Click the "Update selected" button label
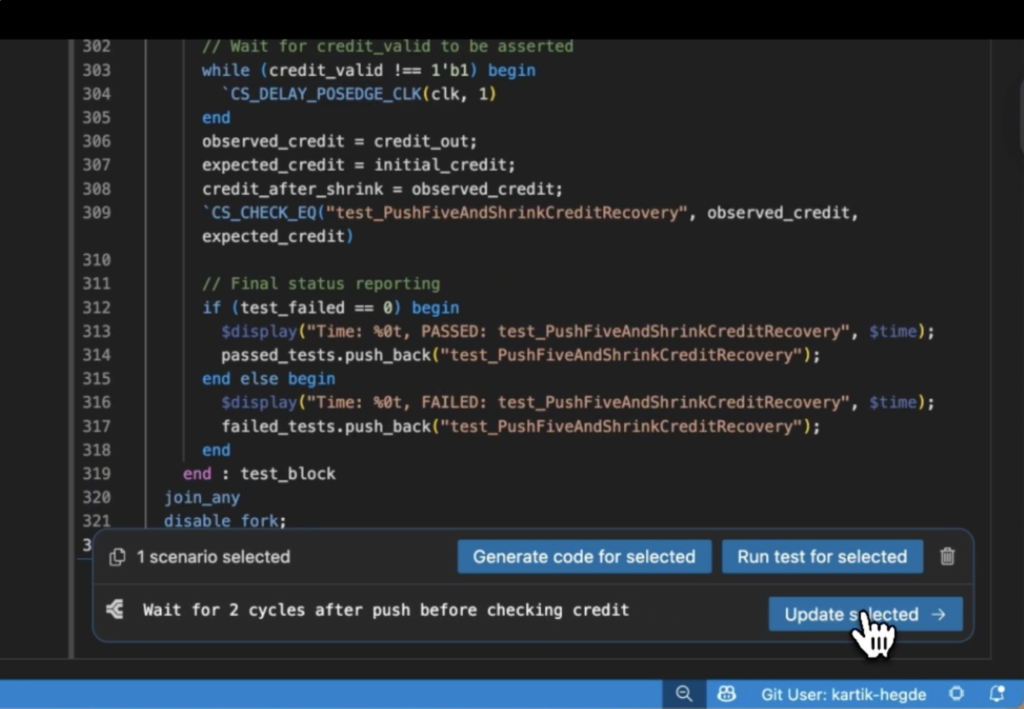This screenshot has width=1024, height=709. [850, 615]
